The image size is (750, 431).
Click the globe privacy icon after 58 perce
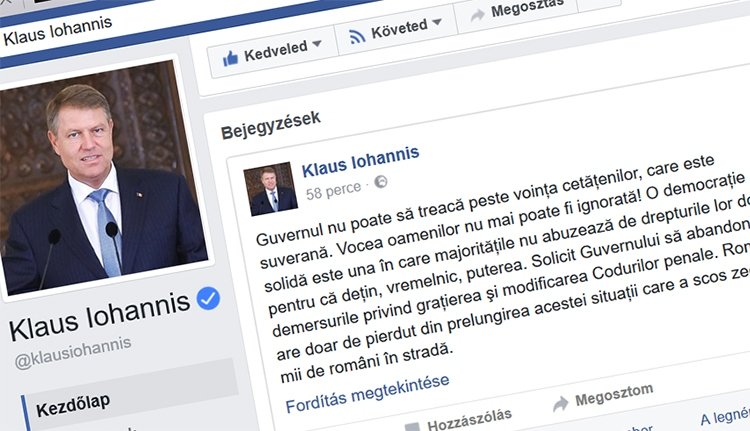381,182
